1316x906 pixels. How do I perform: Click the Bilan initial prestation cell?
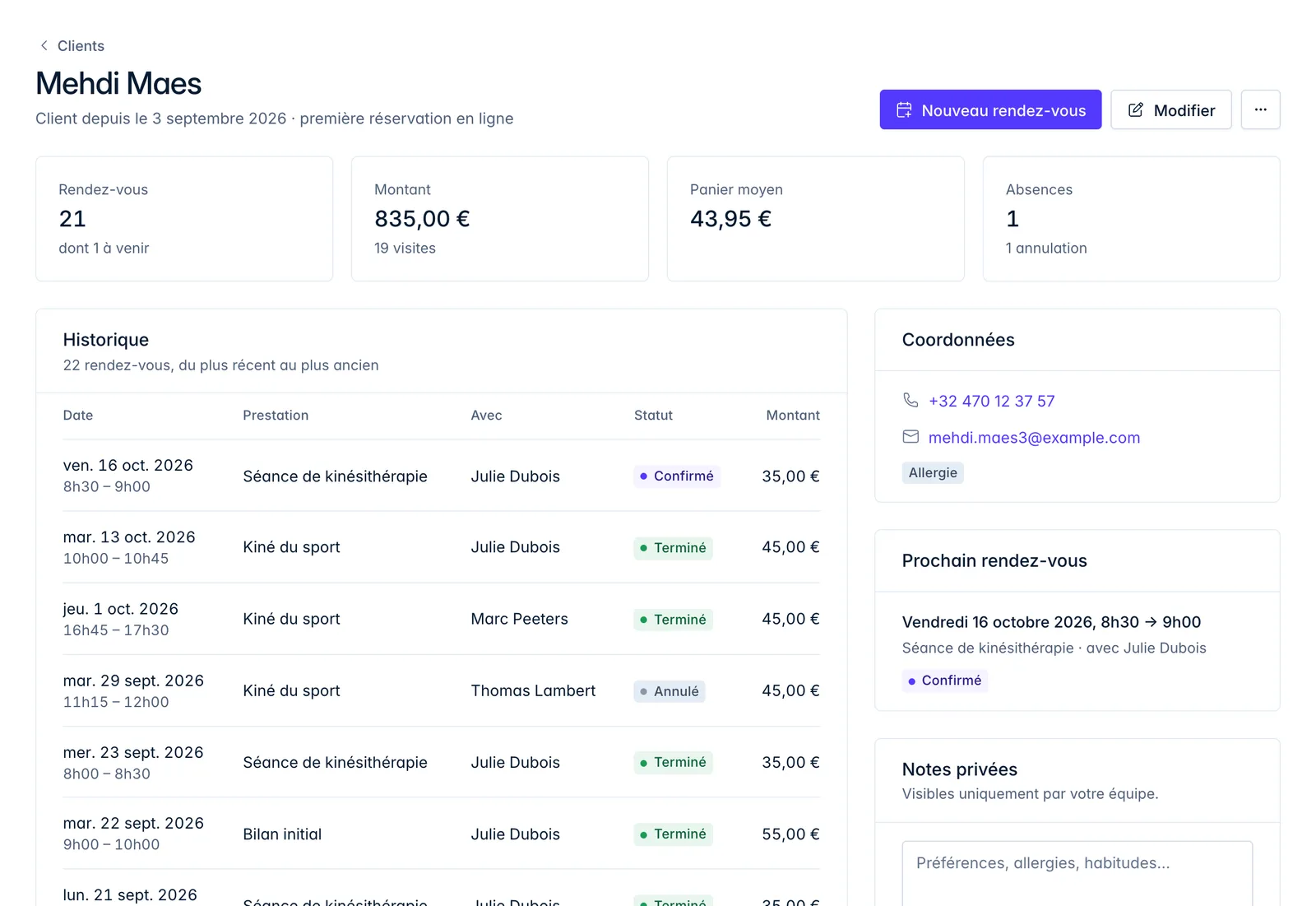tap(282, 834)
